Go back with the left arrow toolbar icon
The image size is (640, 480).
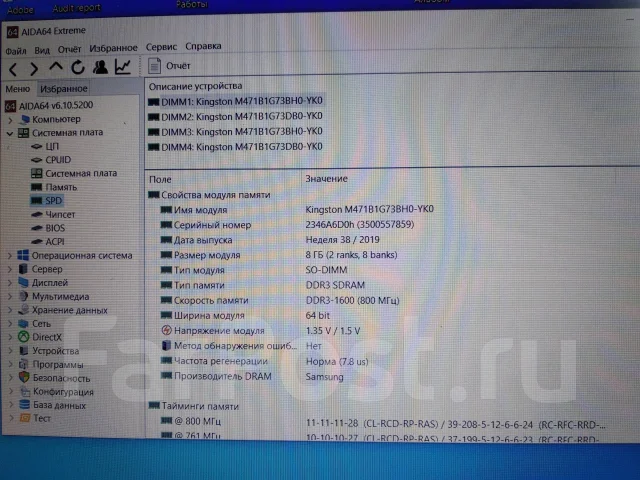tap(13, 69)
